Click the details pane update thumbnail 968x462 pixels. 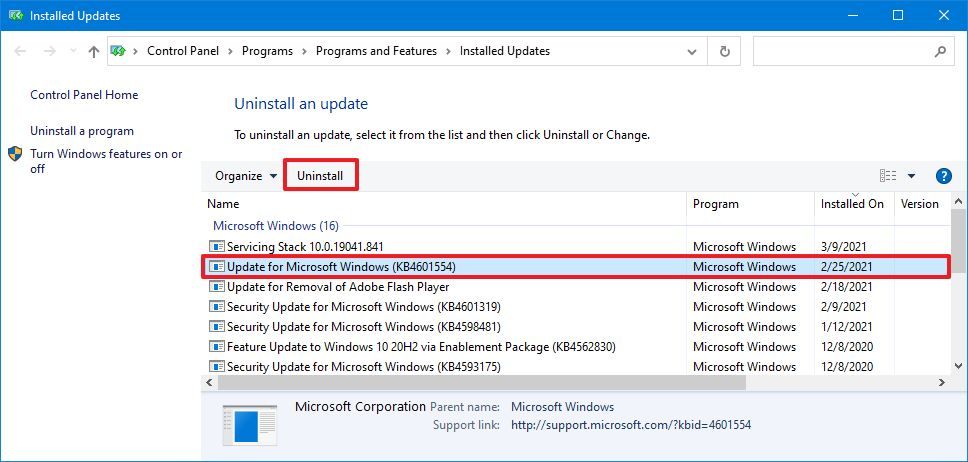tap(249, 425)
